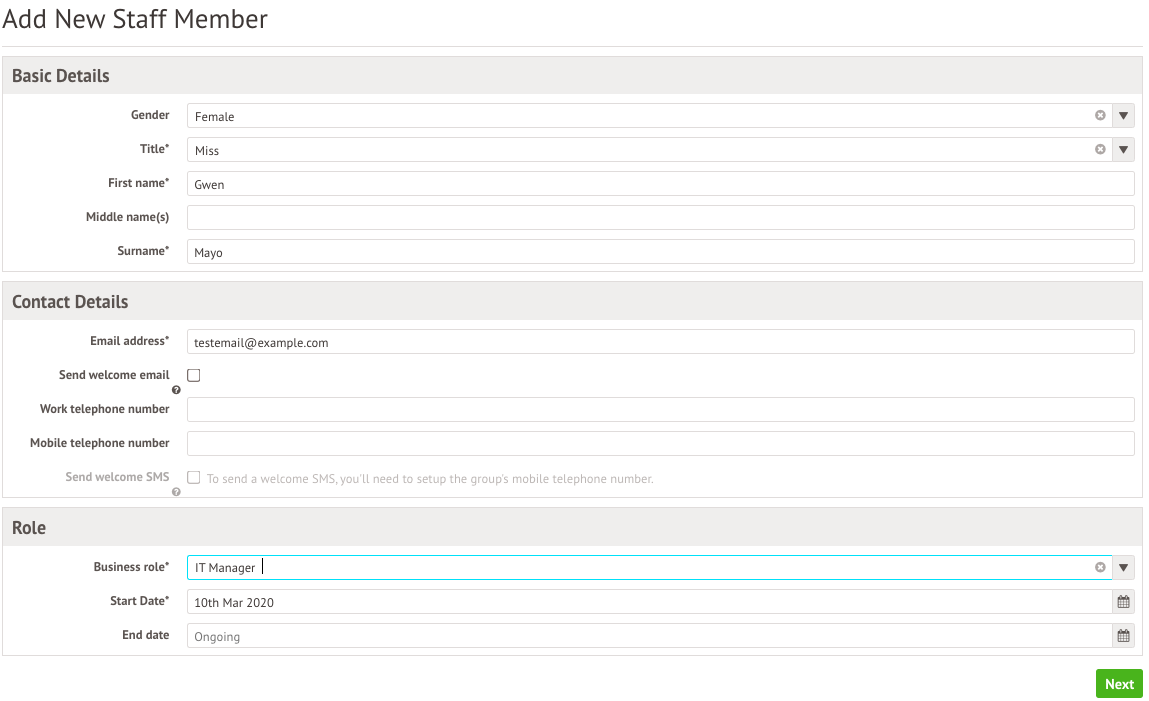Focus the Middle name(s) field
The height and width of the screenshot is (701, 1149).
(660, 218)
